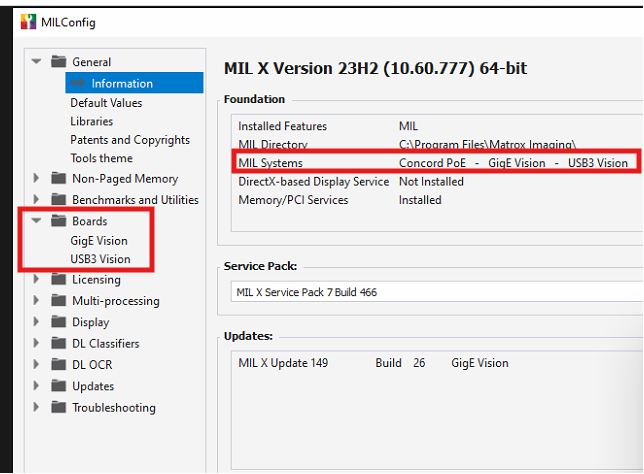The height and width of the screenshot is (474, 644).
Task: Click the Installed Features row label
Action: point(283,126)
